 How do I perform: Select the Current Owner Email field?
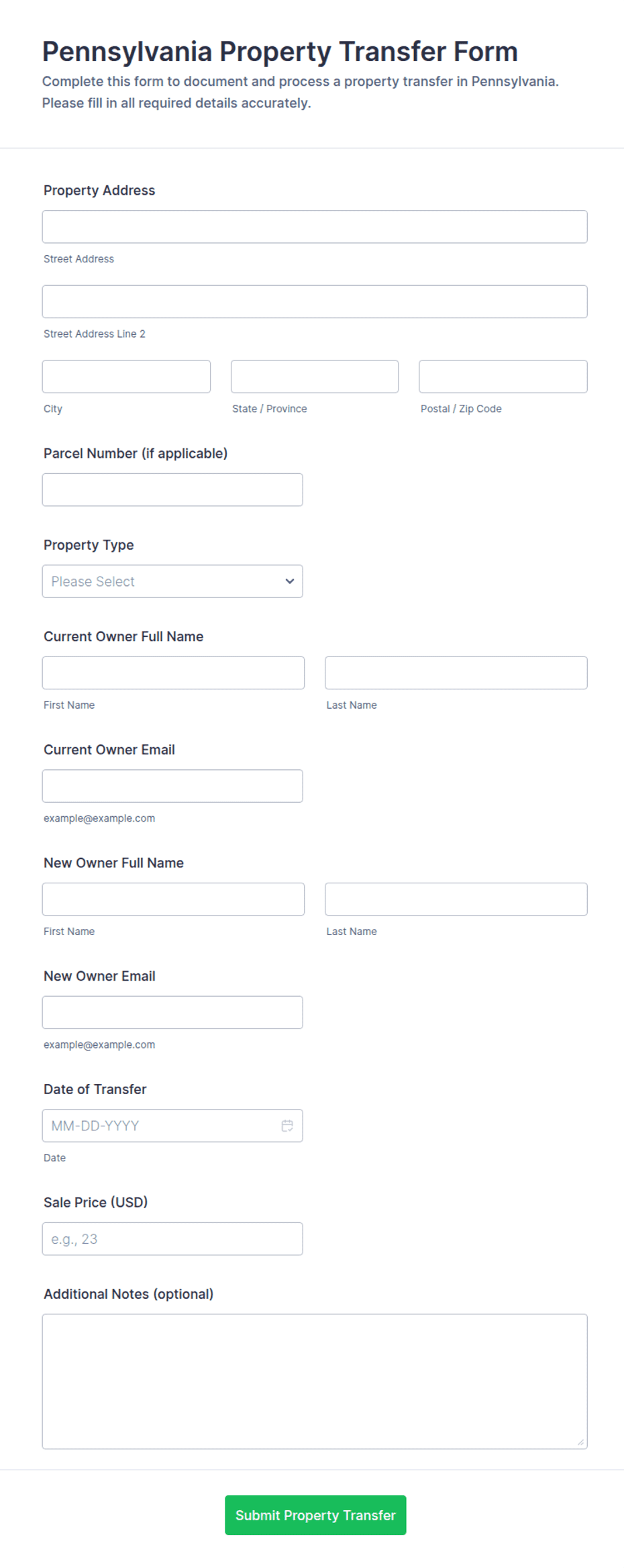172,786
